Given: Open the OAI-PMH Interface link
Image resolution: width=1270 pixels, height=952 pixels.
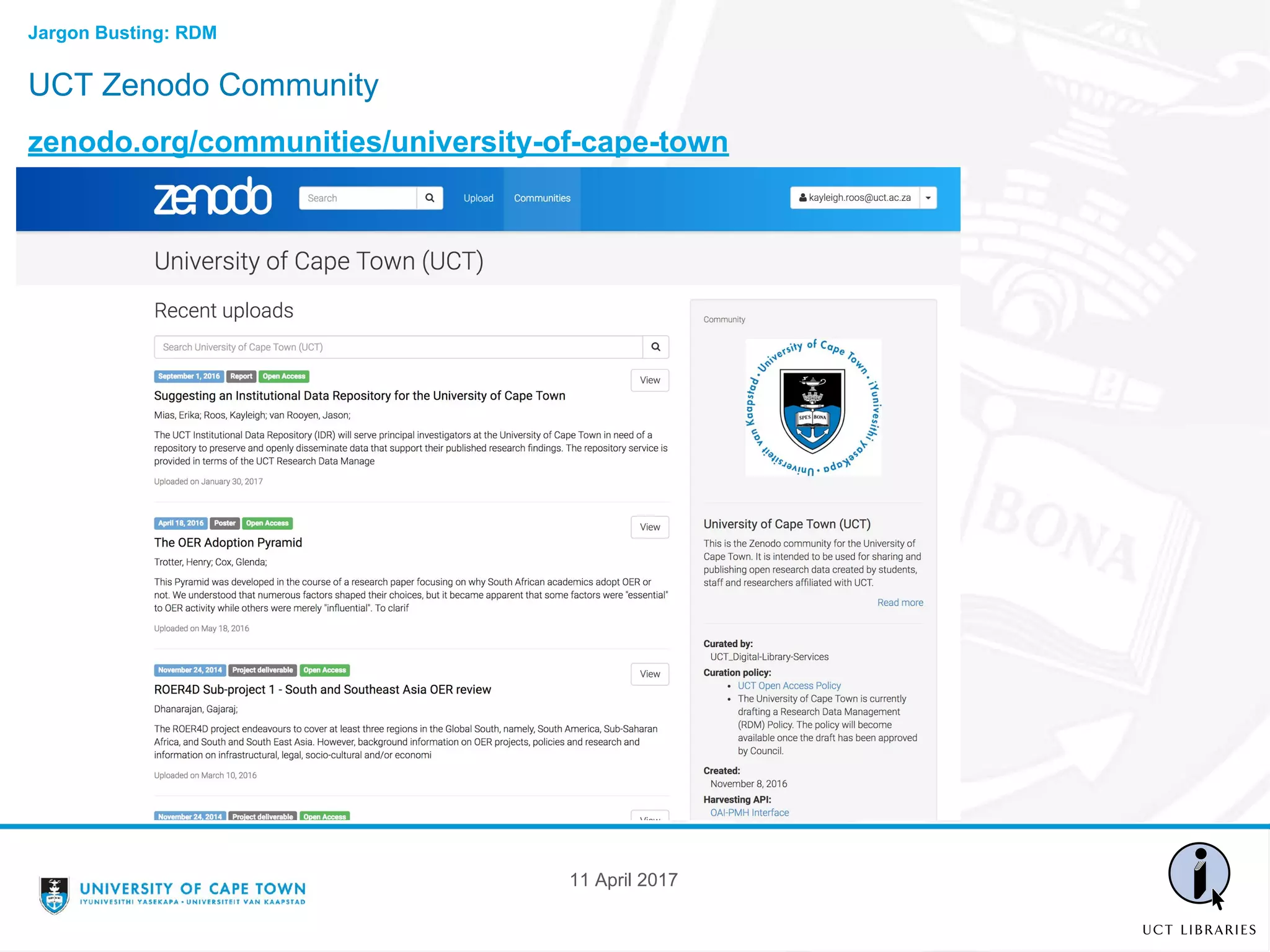Looking at the screenshot, I should 749,813.
